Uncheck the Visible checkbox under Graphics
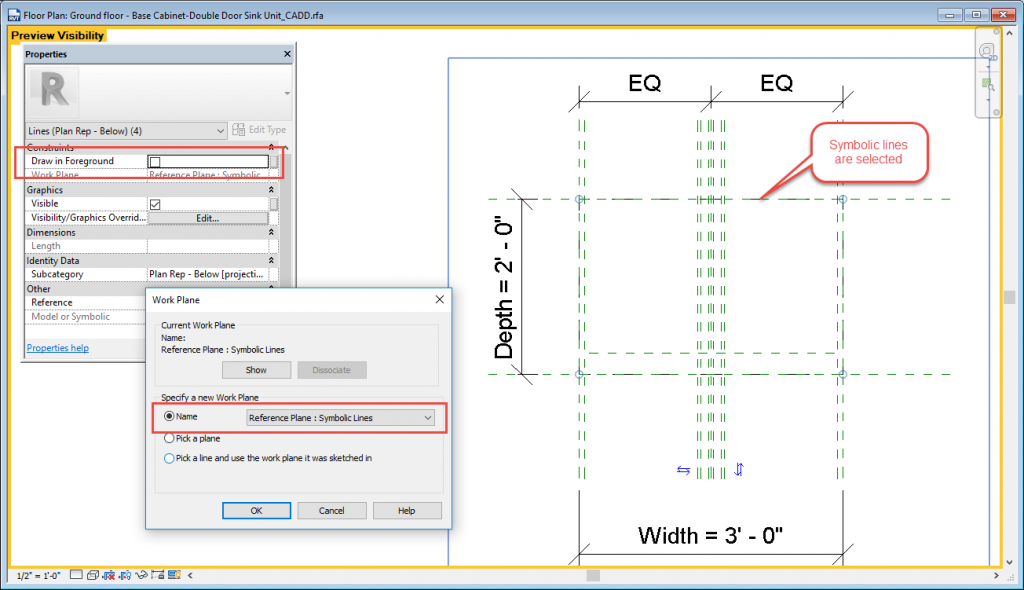This screenshot has height=590, width=1024. pyautogui.click(x=155, y=204)
